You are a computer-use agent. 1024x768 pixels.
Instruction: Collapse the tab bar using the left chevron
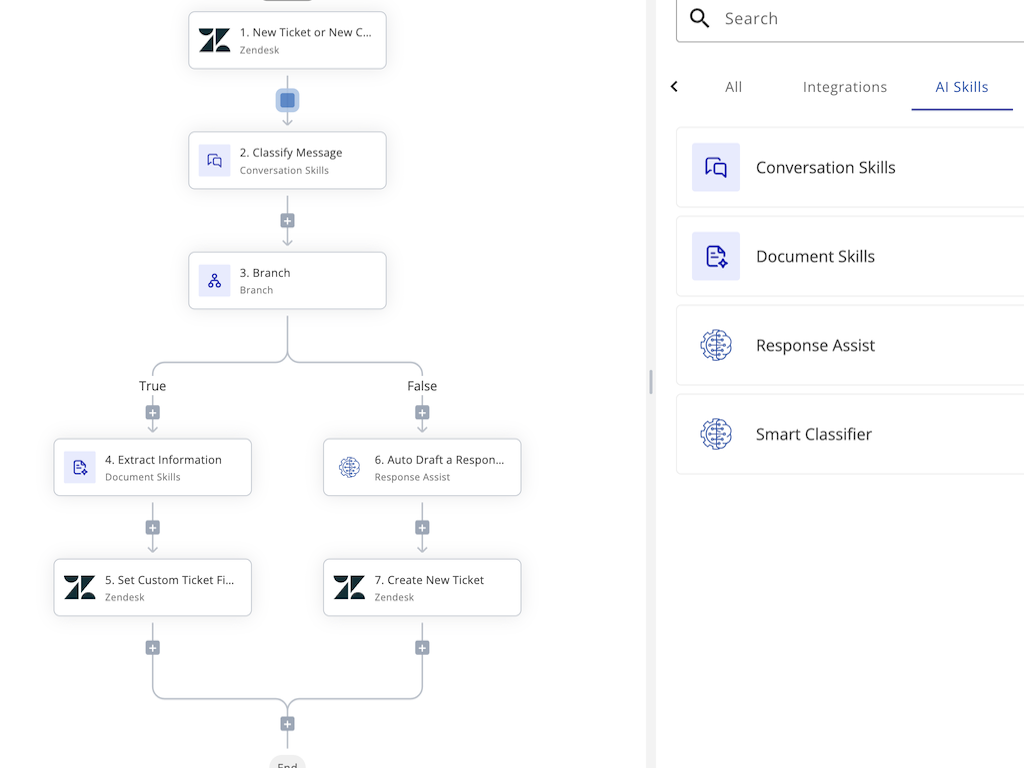674,86
